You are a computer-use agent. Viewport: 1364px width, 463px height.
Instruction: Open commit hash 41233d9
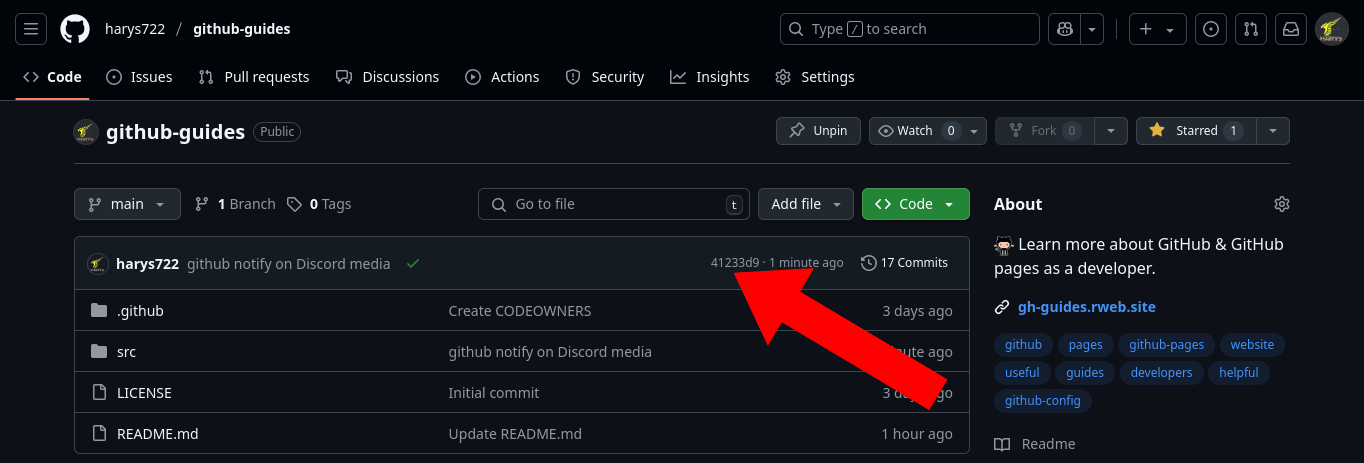coord(735,263)
